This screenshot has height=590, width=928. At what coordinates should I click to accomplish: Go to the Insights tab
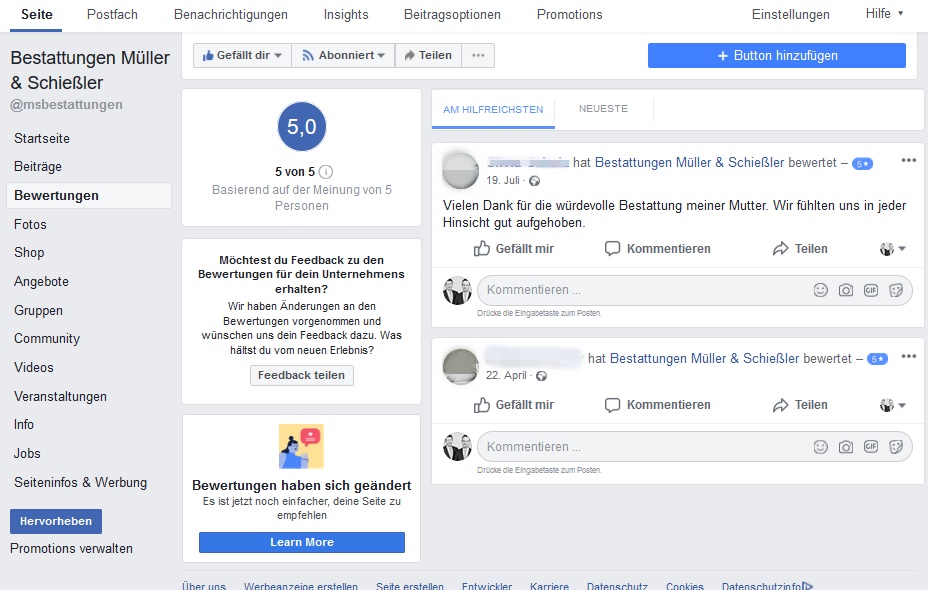(346, 15)
